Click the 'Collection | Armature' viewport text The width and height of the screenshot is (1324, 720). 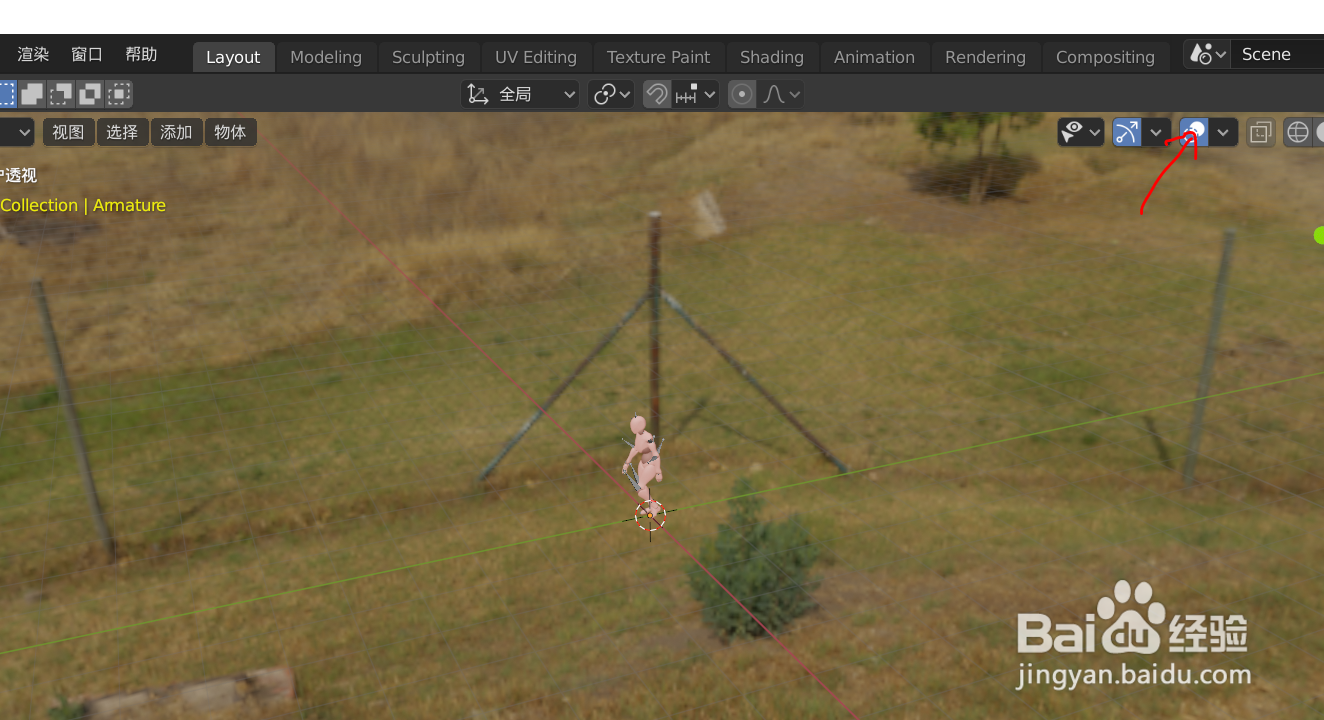pyautogui.click(x=83, y=205)
